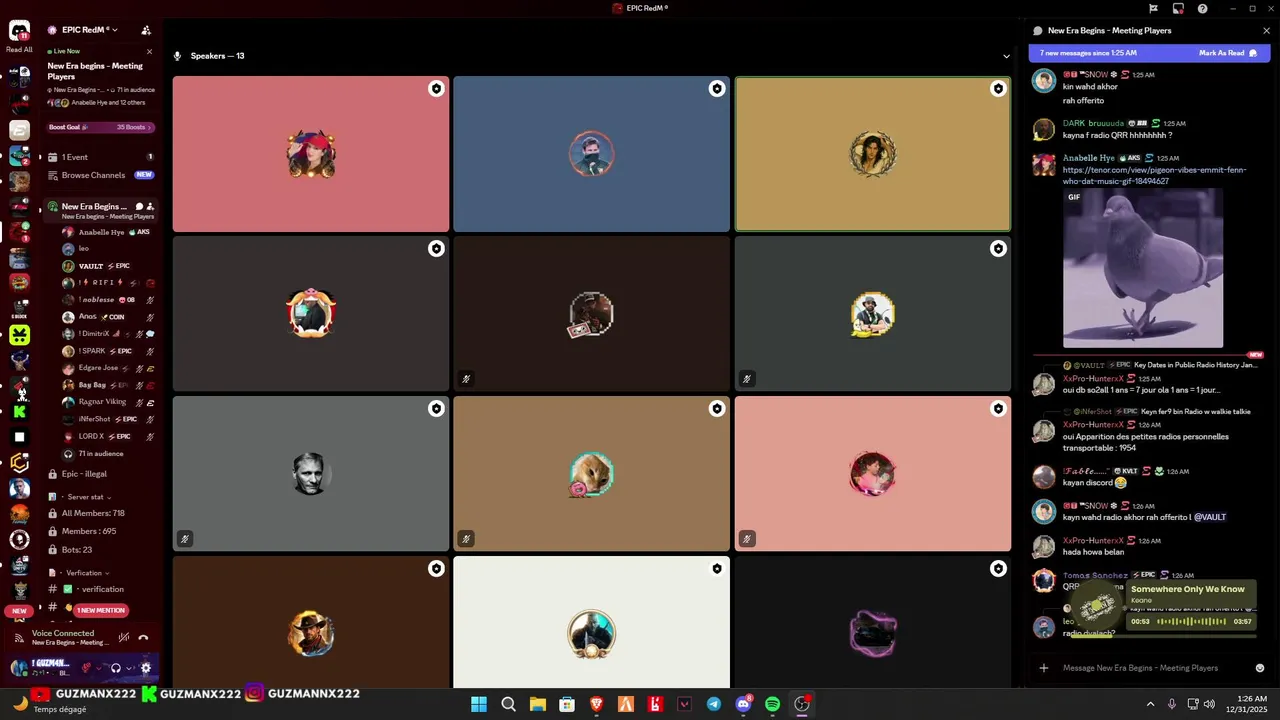The image size is (1280, 720).
Task: Click the @VAULT mention in SNOW's message
Action: tap(1209, 517)
